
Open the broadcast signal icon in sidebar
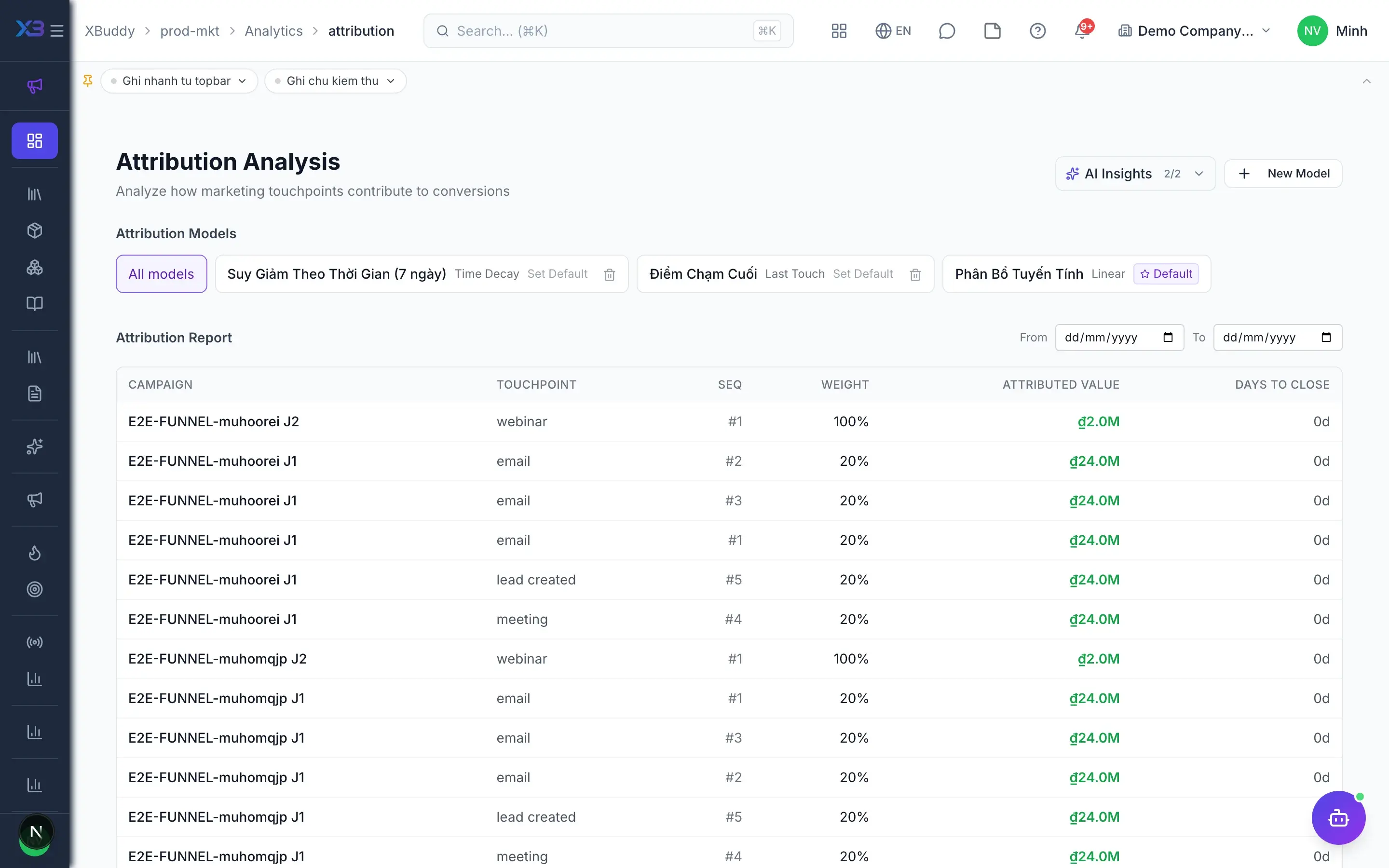pos(34,642)
